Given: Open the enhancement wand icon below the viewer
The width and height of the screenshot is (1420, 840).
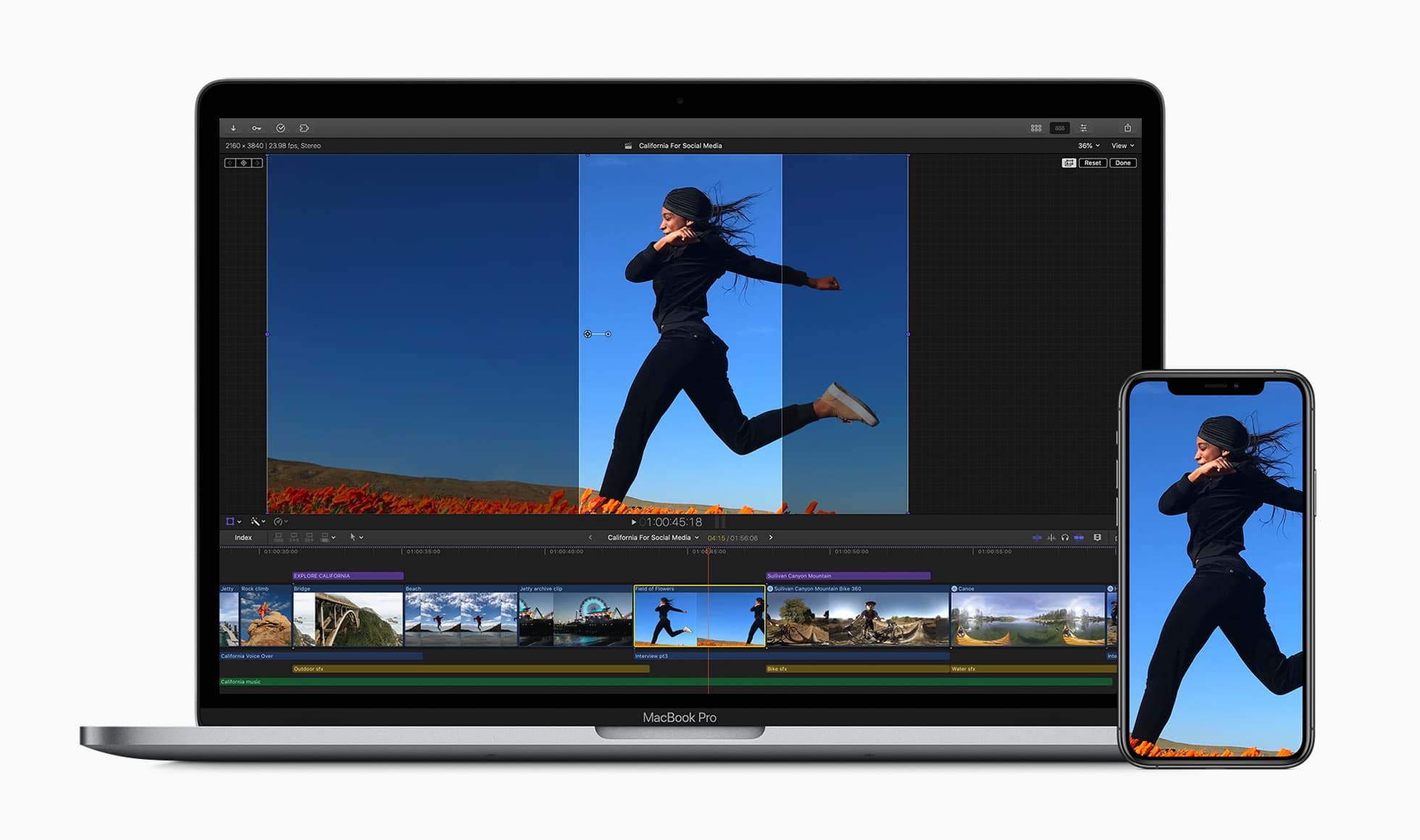Looking at the screenshot, I should 254,521.
